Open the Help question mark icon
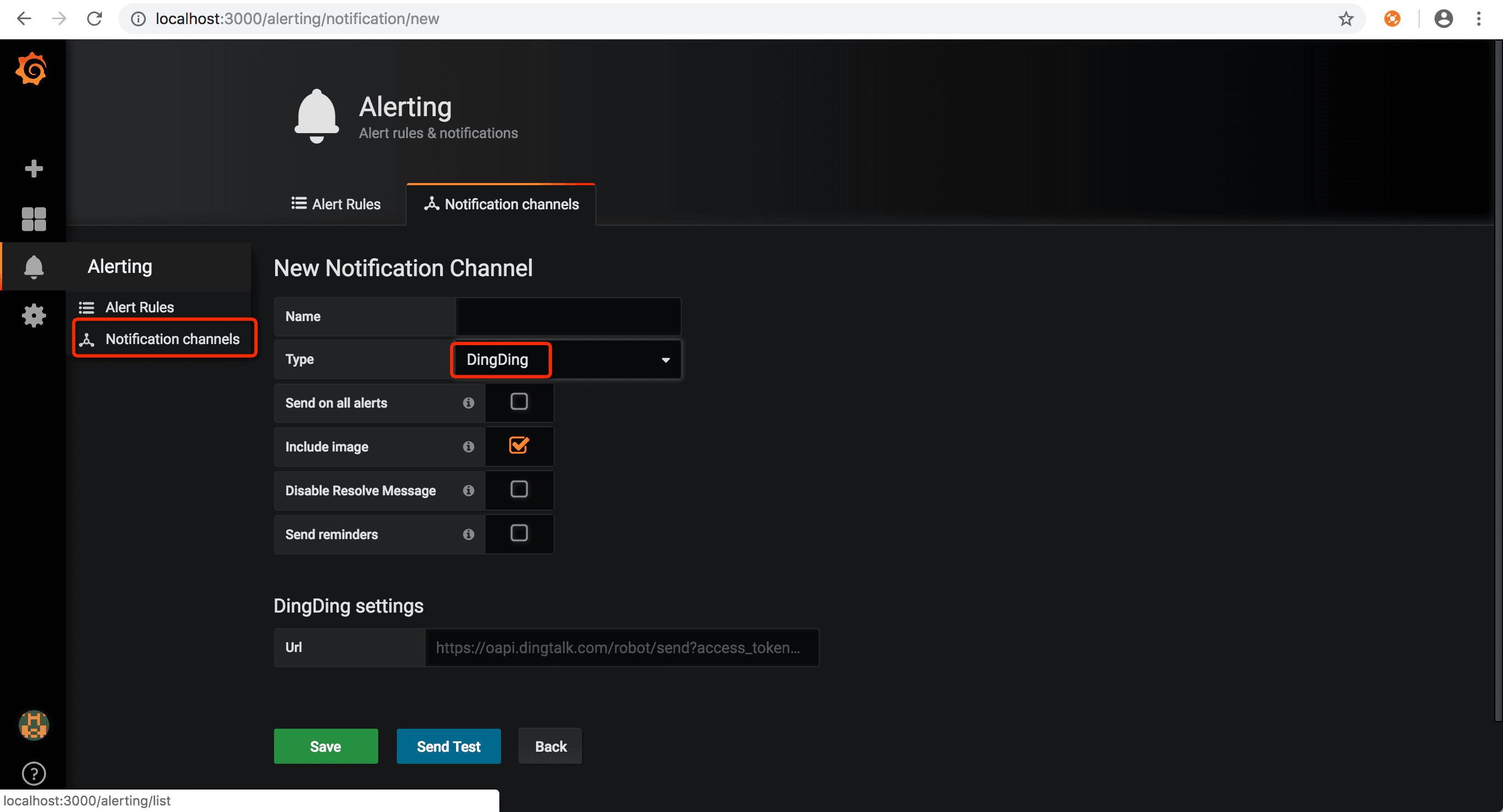The height and width of the screenshot is (812, 1503). (x=33, y=774)
